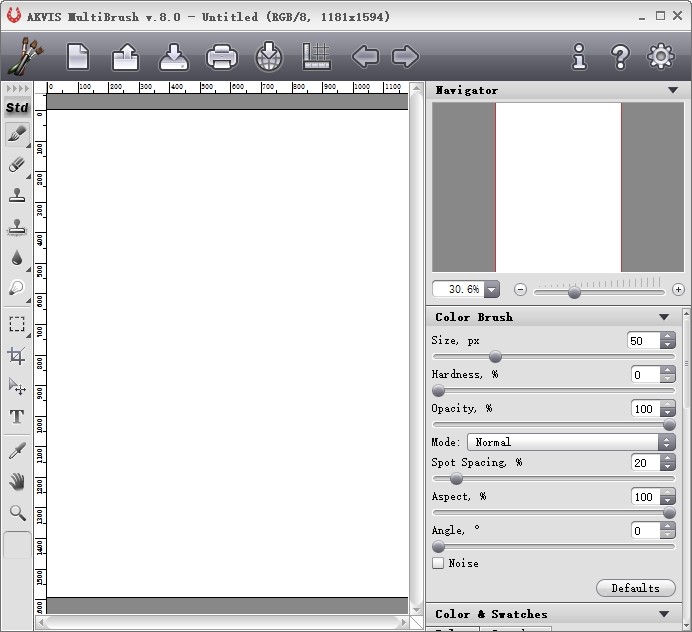The height and width of the screenshot is (632, 692).
Task: Click the Angle stepper arrows
Action: [x=667, y=530]
